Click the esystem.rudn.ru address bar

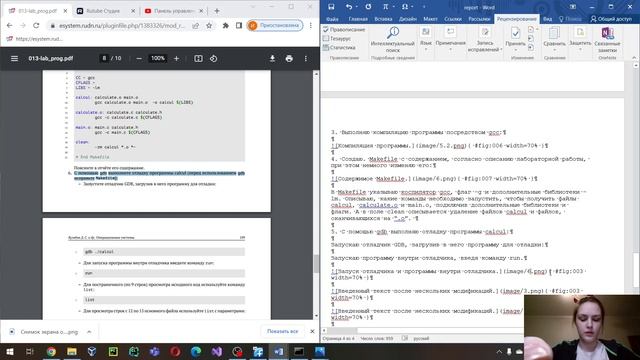122,25
